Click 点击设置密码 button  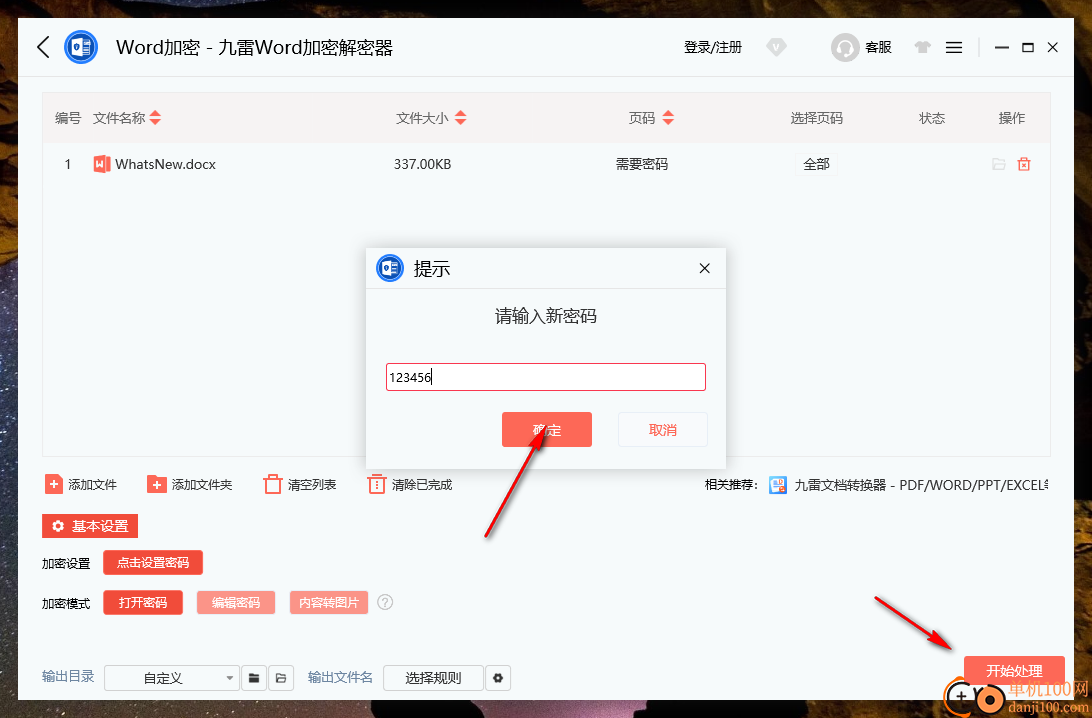tap(153, 563)
